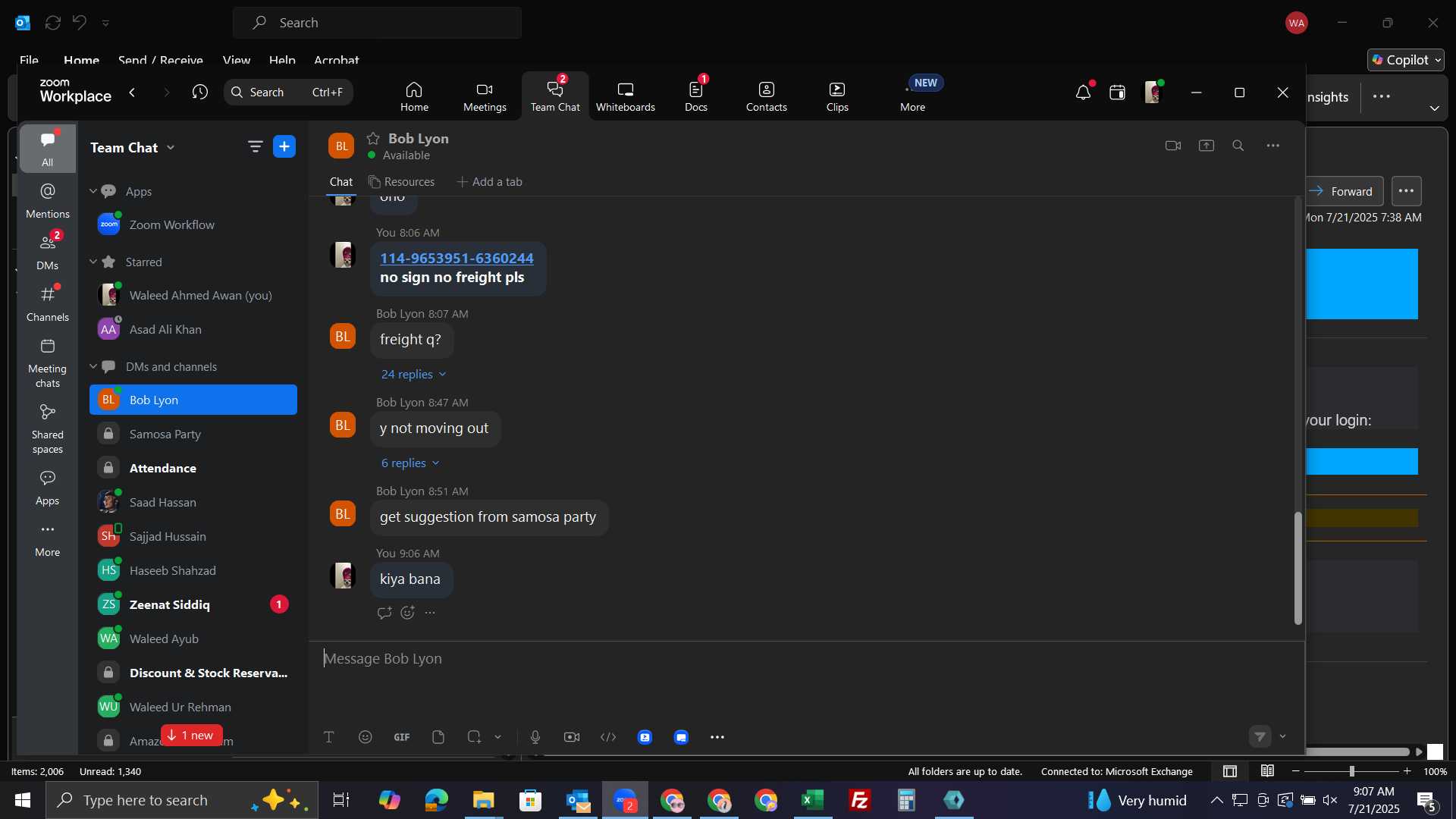Screen dimensions: 1456x819
Task: Select Mentions in Zoom sidebar
Action: pyautogui.click(x=47, y=201)
